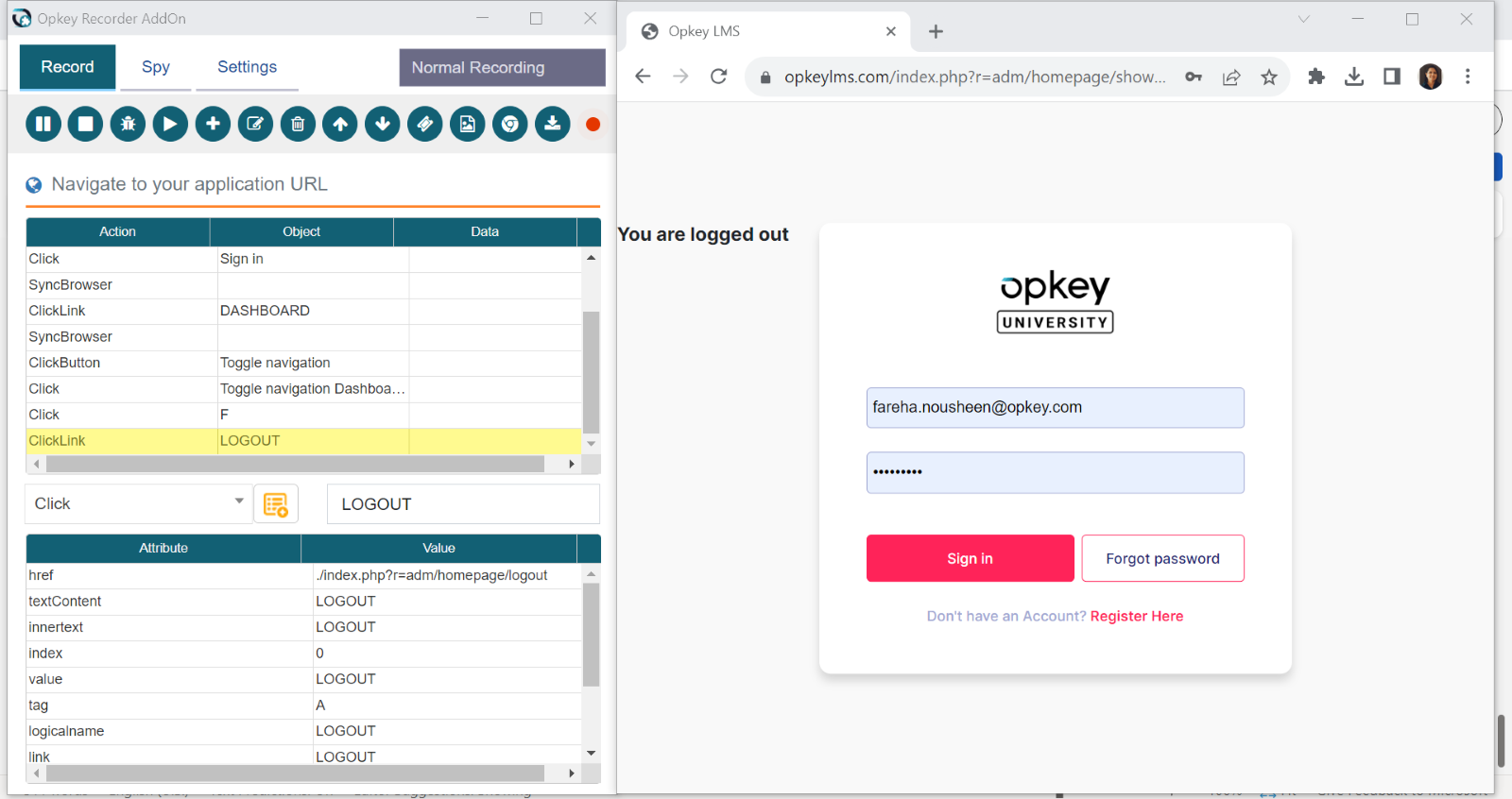Move the selected step down
Viewport: 1512px width, 799px height.
click(x=383, y=124)
